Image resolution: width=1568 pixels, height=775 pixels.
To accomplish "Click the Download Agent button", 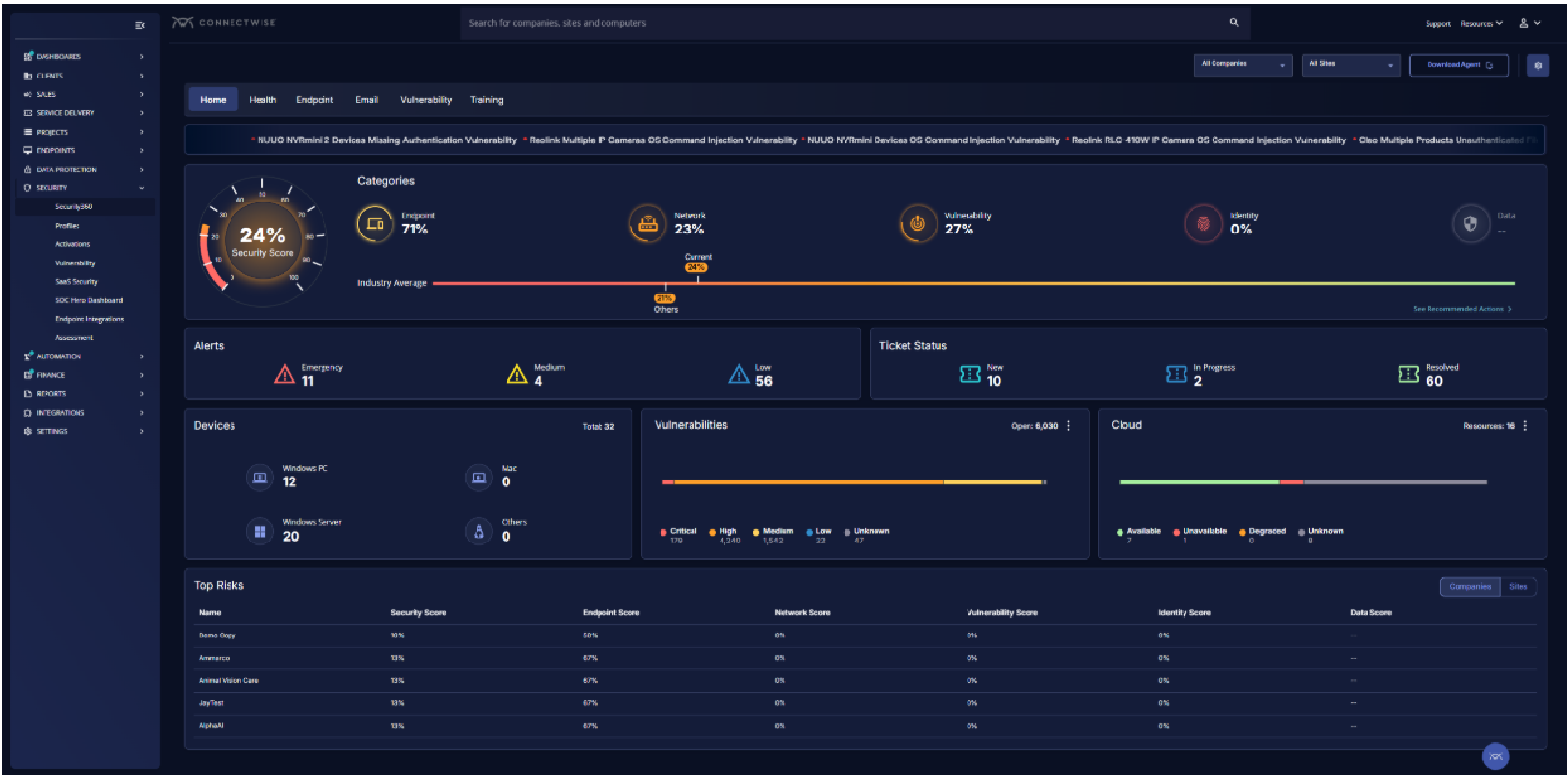I will [x=1459, y=65].
